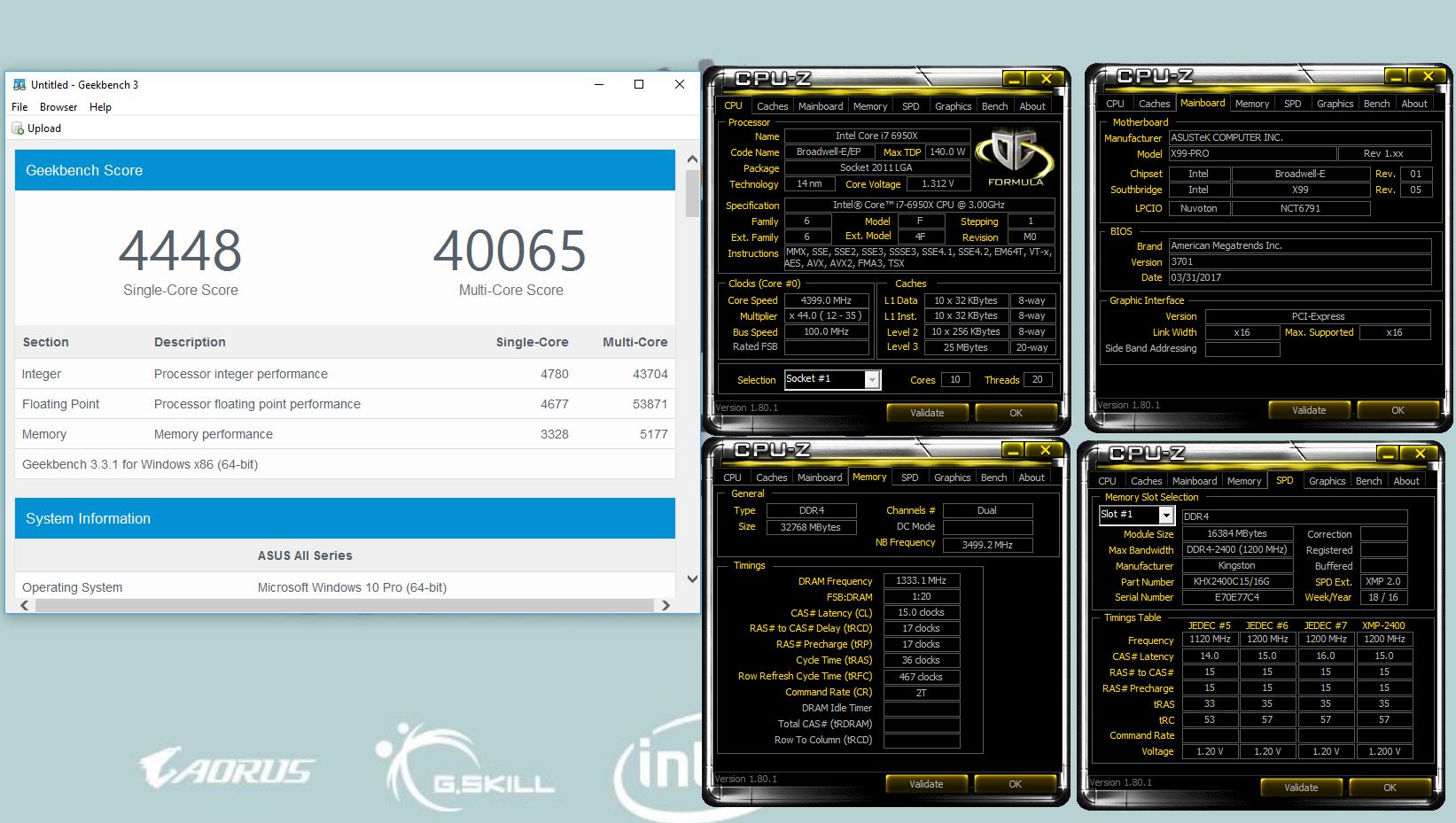Select the 4448 single-core score
This screenshot has width=1456, height=823.
click(181, 251)
